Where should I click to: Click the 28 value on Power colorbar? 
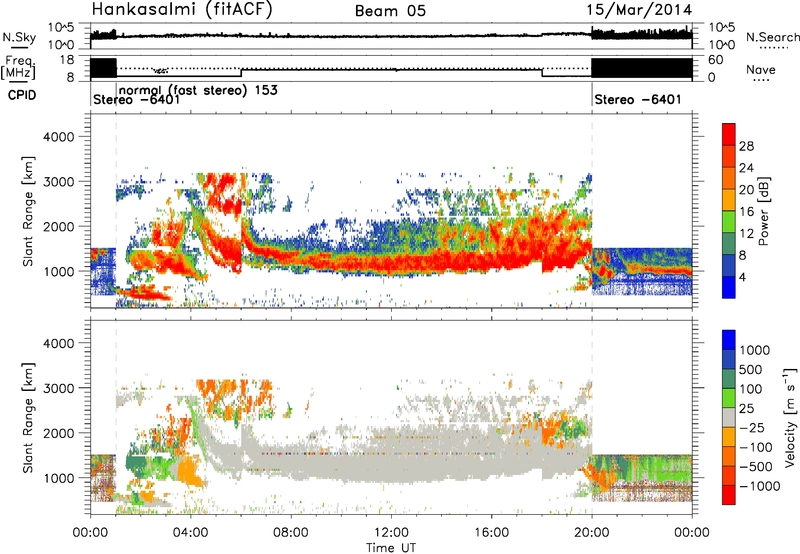[x=746, y=146]
